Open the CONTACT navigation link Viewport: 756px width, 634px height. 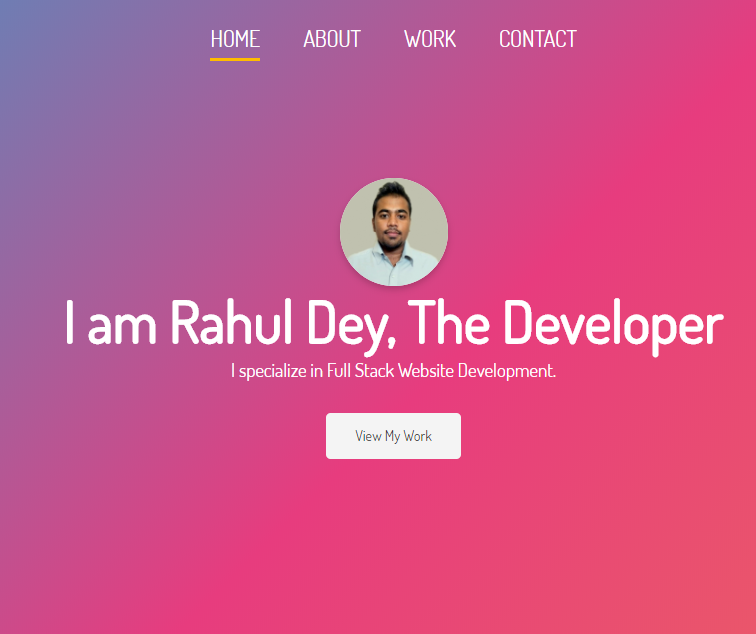tap(538, 39)
